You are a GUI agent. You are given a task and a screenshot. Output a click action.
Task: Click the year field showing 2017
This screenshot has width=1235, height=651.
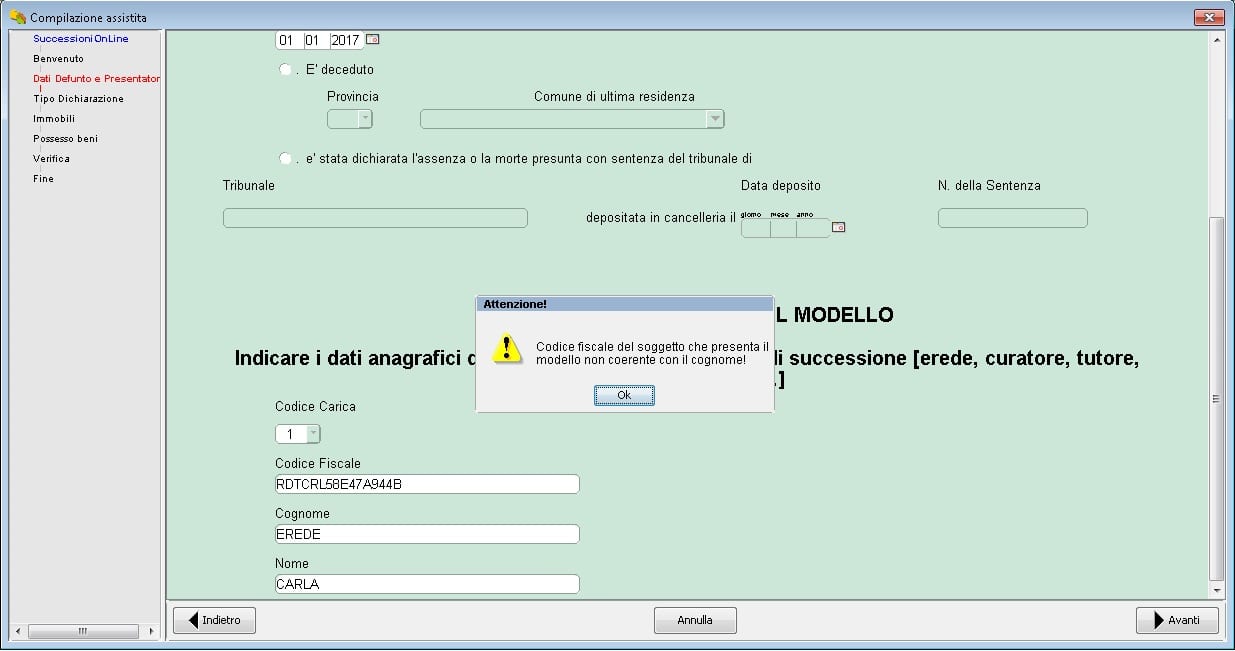(345, 41)
